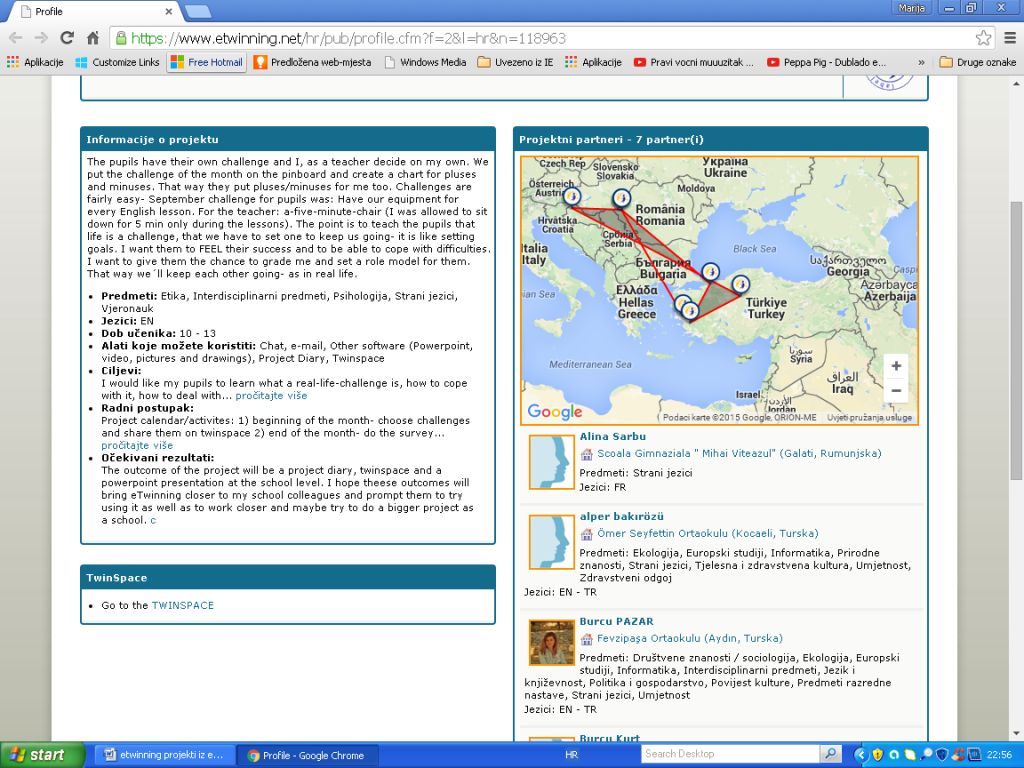Open the TWINSPACE link

tap(183, 605)
